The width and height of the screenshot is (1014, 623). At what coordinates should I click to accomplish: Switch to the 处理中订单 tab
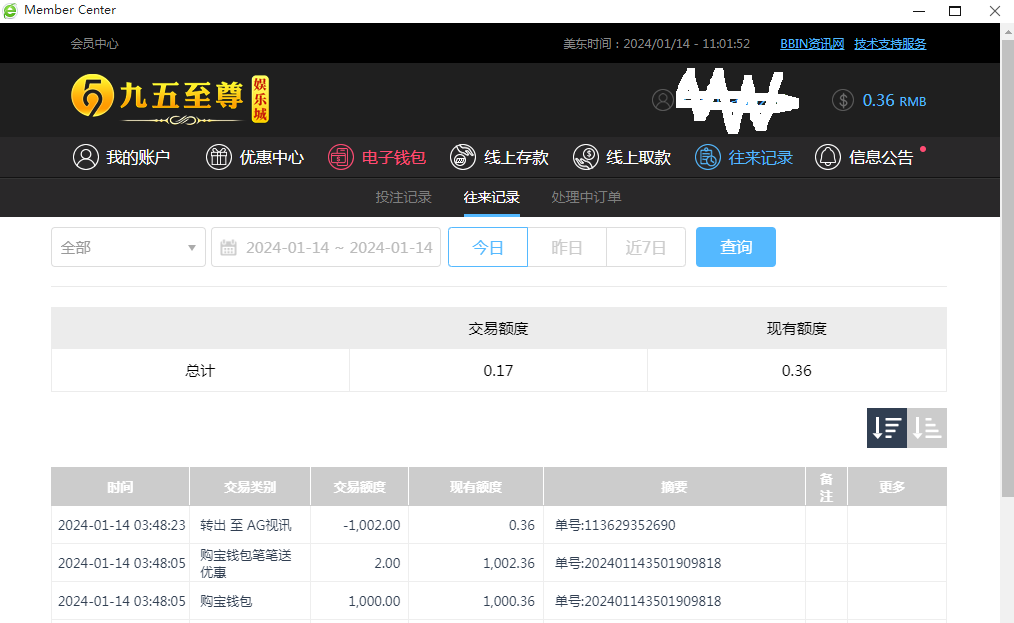[586, 197]
